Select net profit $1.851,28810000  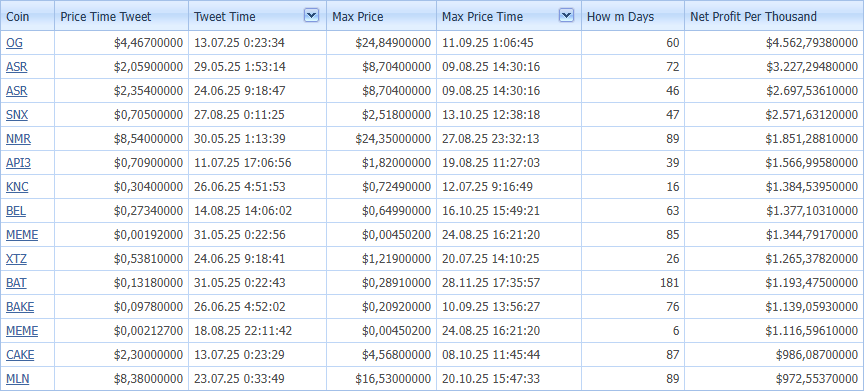pyautogui.click(x=774, y=139)
